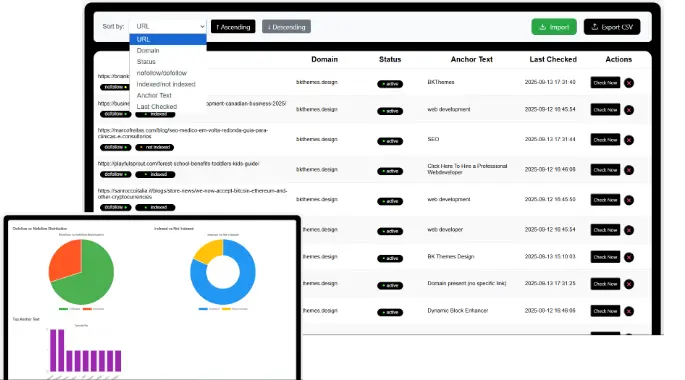Click active status in Dynamic Block Enhancer row
The height and width of the screenshot is (380, 685).
click(x=390, y=312)
